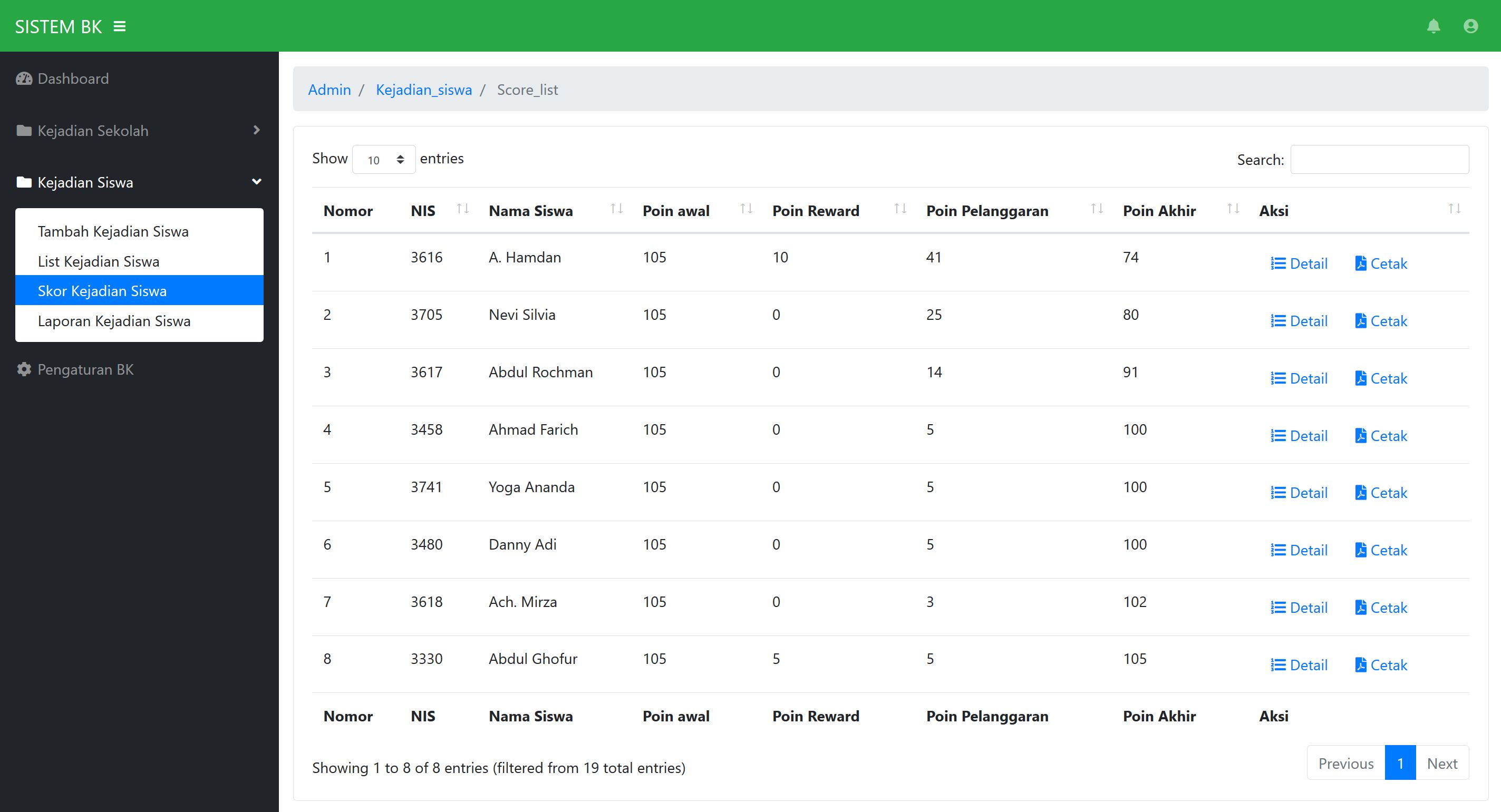Click Poin Akhir value 74

(x=1130, y=258)
